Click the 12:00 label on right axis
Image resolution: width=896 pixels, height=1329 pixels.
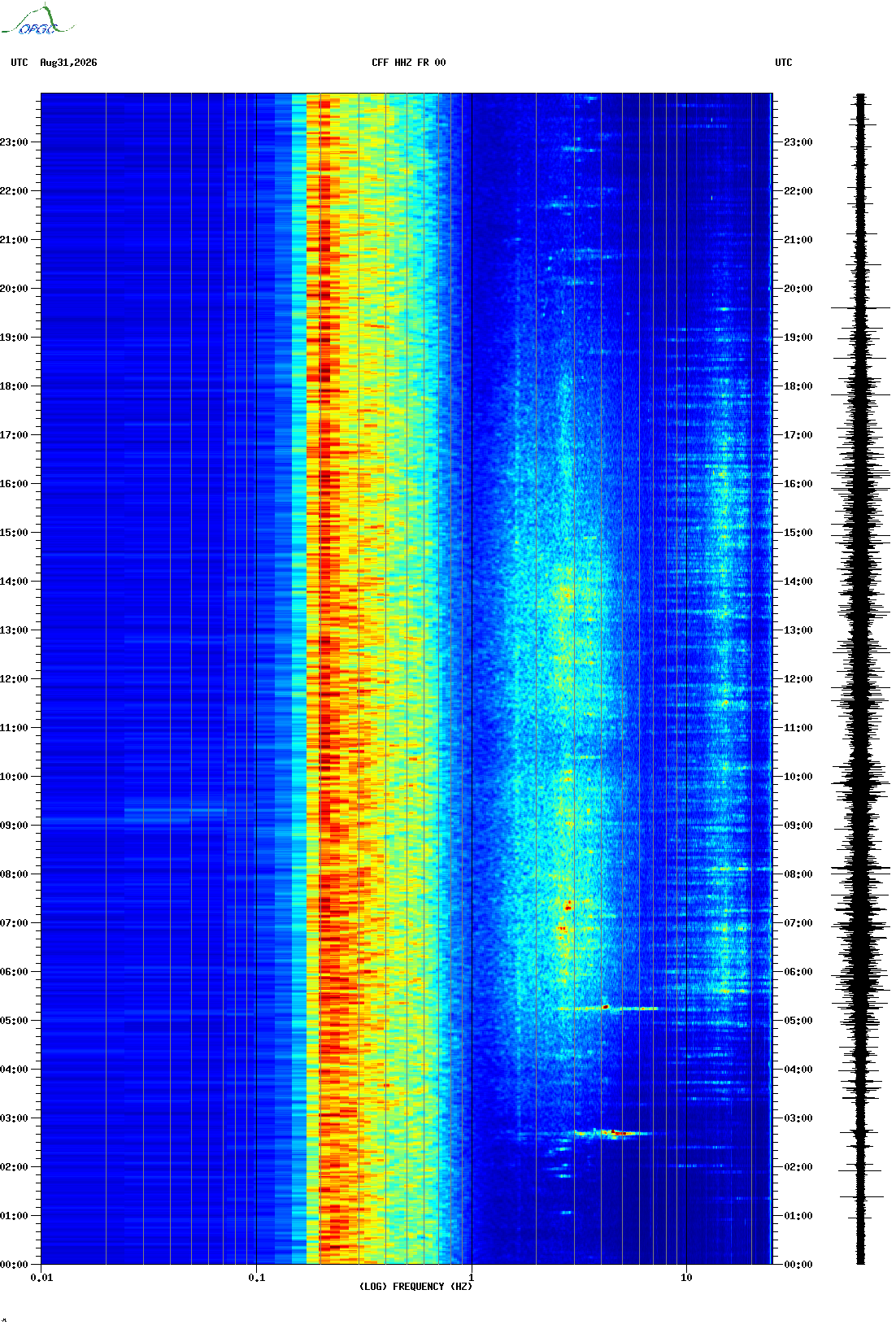798,679
